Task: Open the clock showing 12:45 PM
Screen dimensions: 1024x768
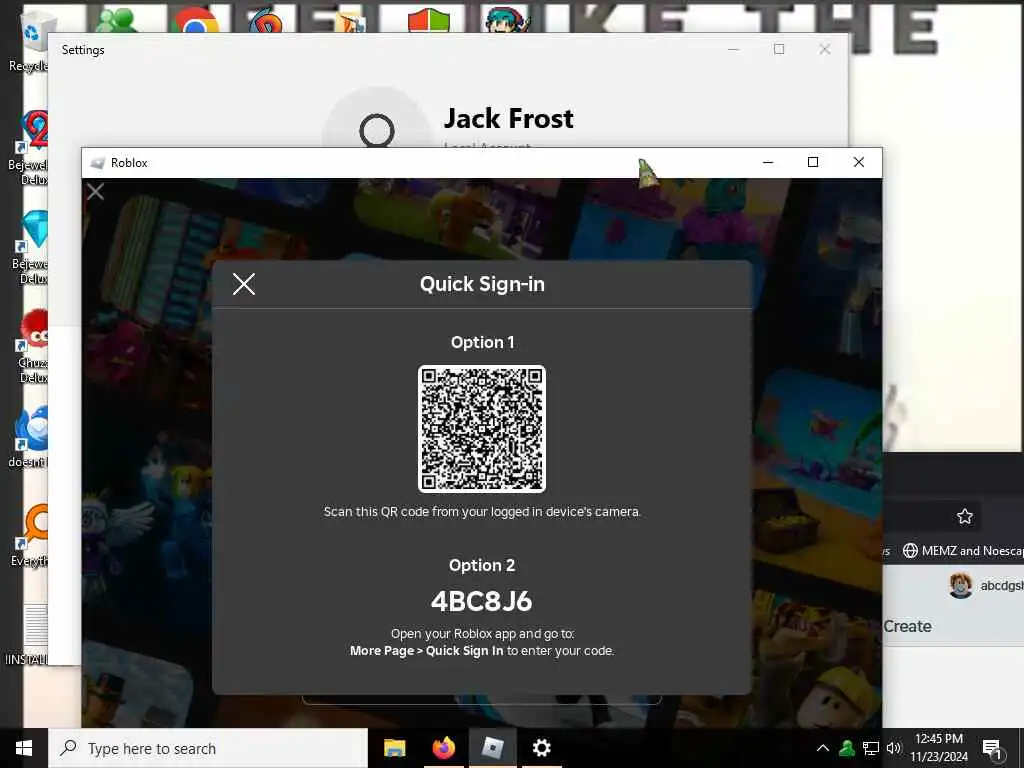Action: (x=938, y=748)
